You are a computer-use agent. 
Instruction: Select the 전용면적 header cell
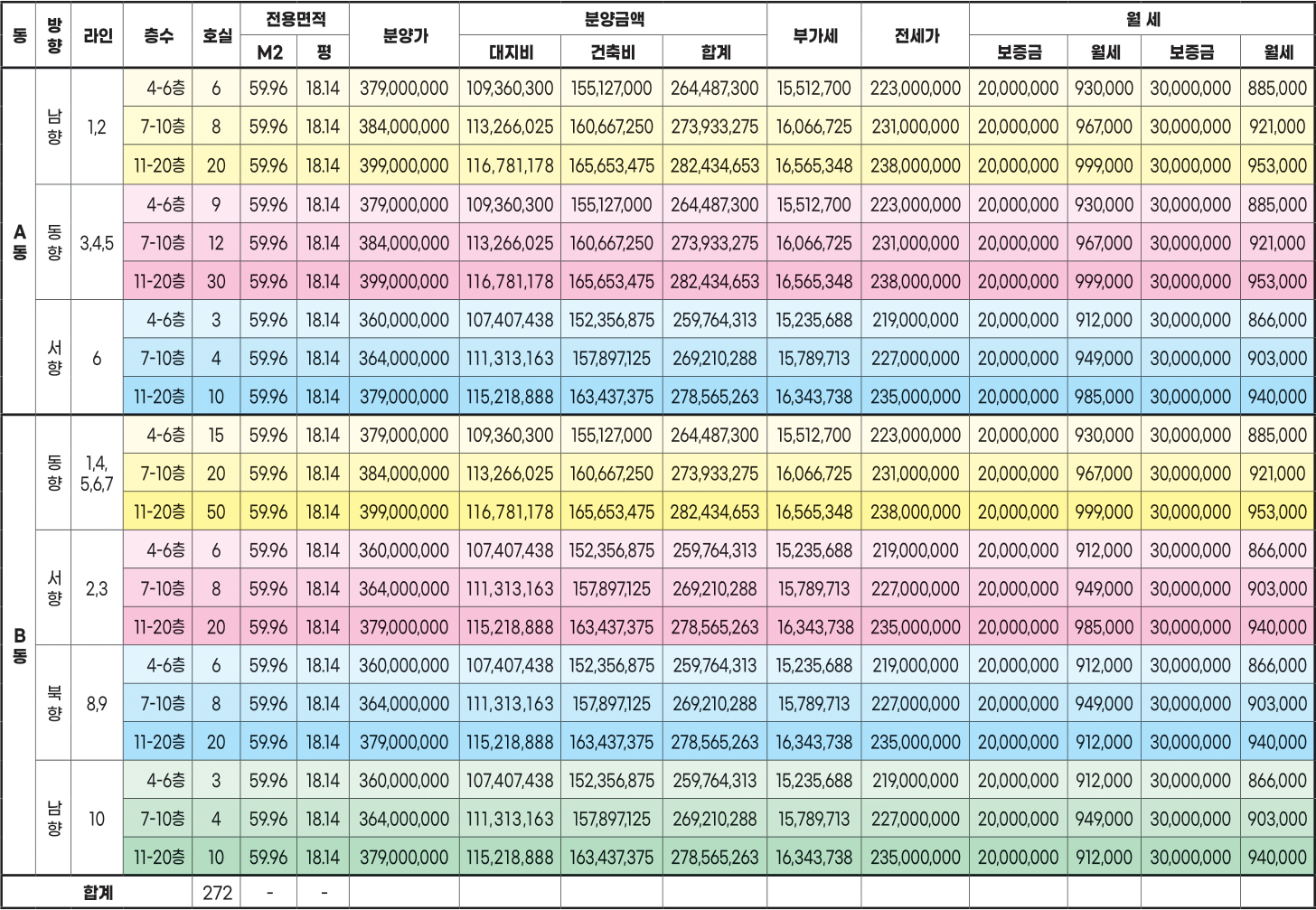[296, 18]
